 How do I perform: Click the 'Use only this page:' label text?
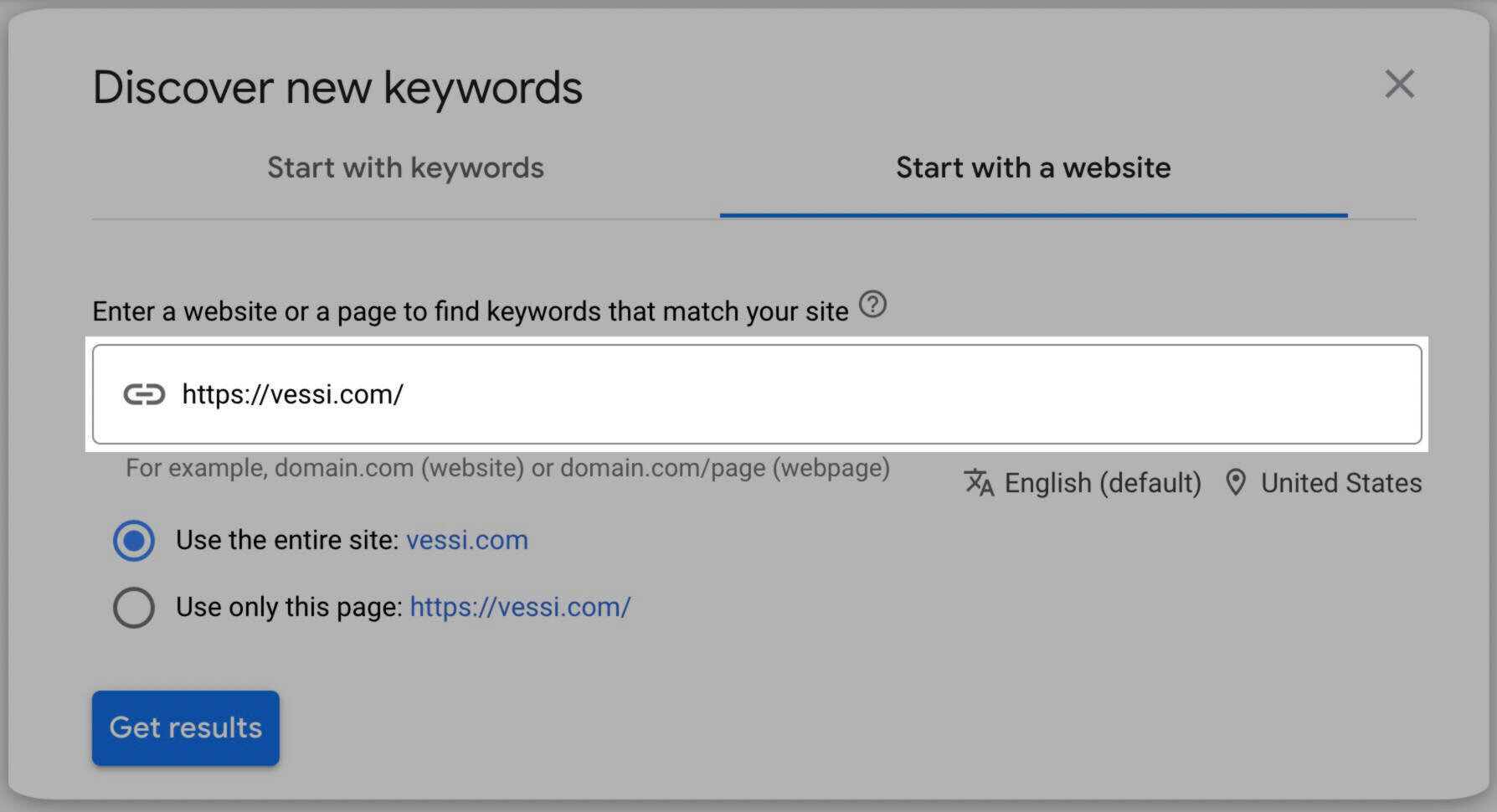(290, 607)
